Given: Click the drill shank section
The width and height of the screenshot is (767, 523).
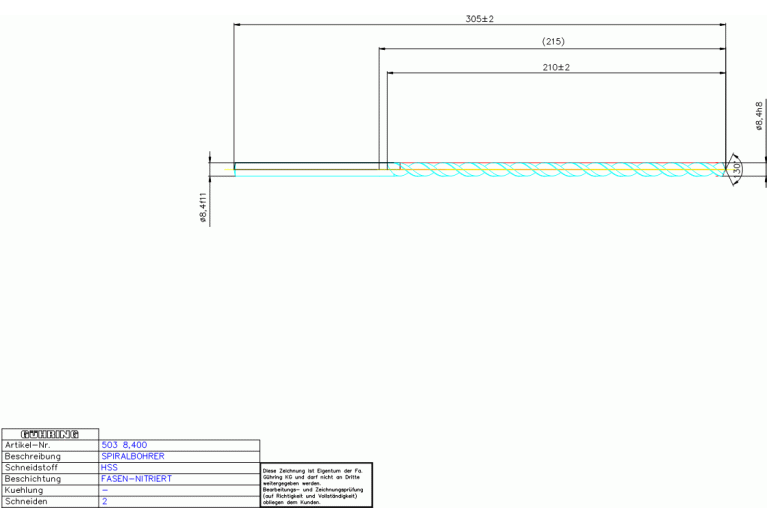Looking at the screenshot, I should [310, 168].
